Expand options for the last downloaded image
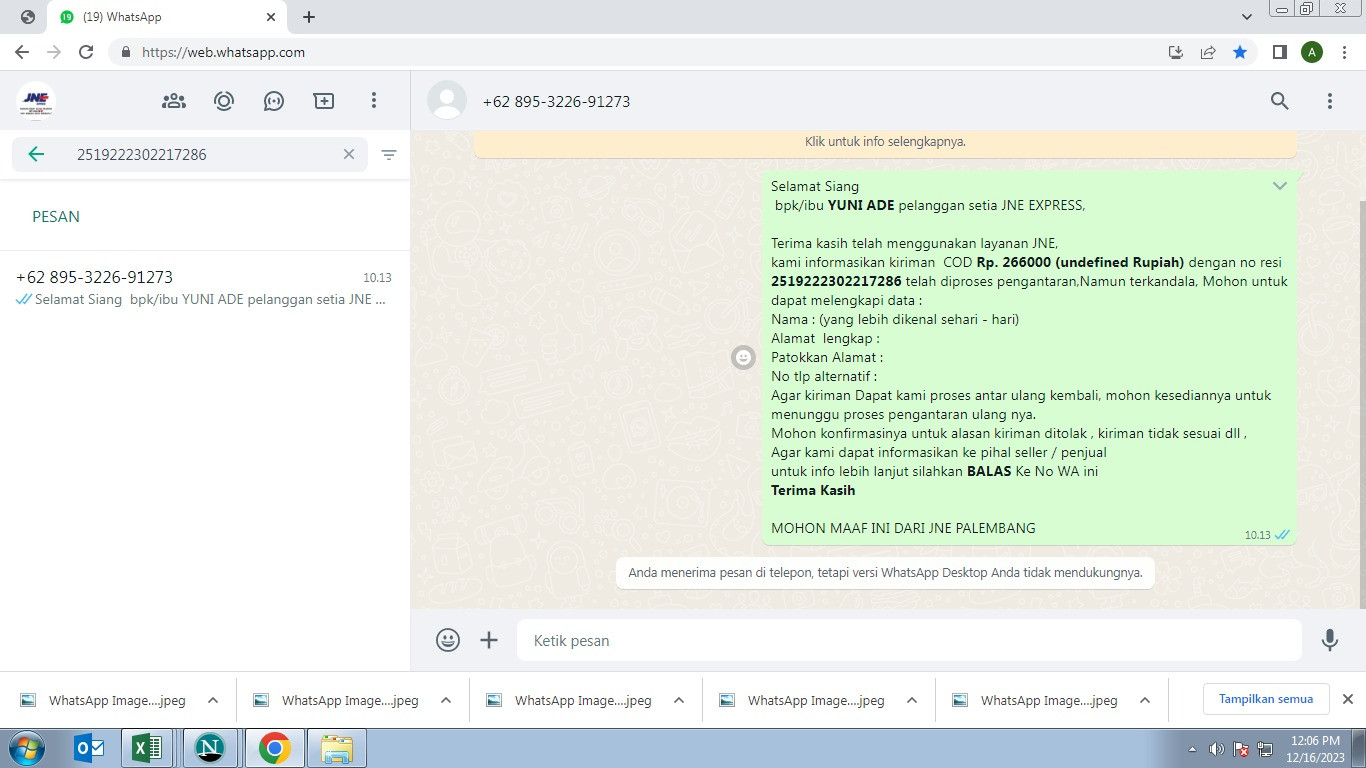Screen dimensions: 1366x768 click(1145, 700)
